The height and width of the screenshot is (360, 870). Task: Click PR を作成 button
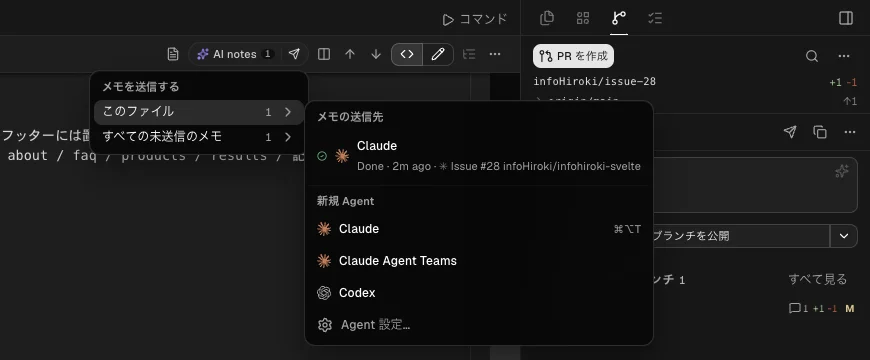[x=573, y=56]
